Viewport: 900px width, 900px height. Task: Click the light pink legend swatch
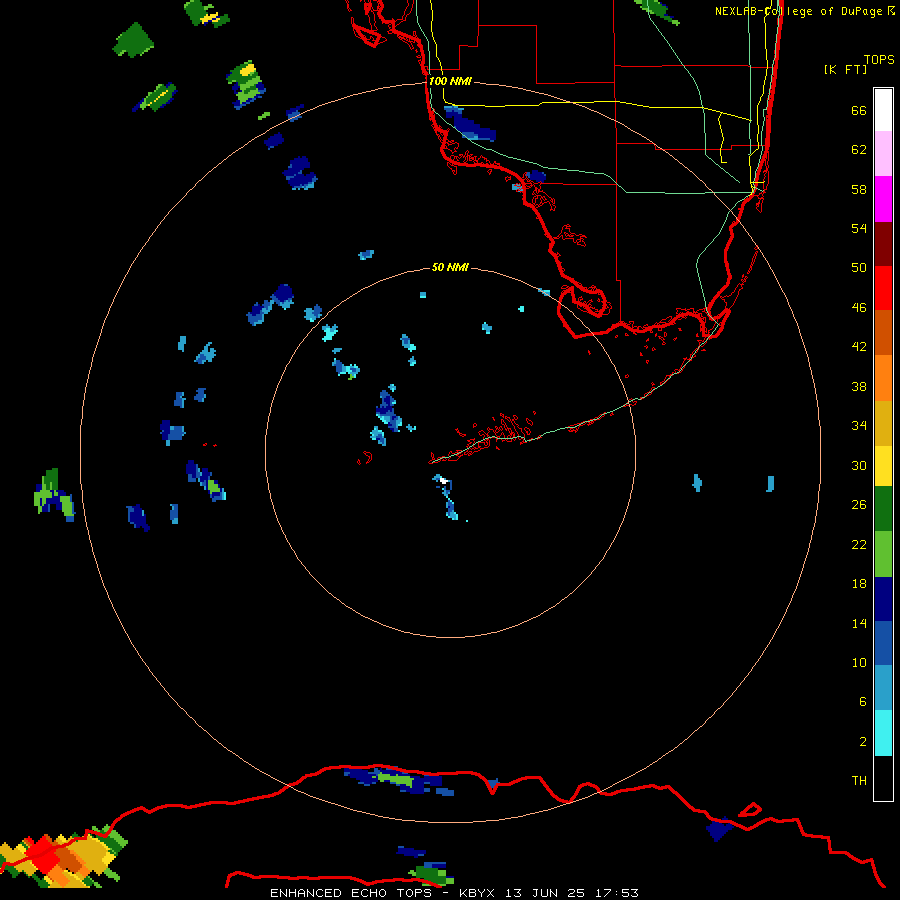click(x=883, y=154)
